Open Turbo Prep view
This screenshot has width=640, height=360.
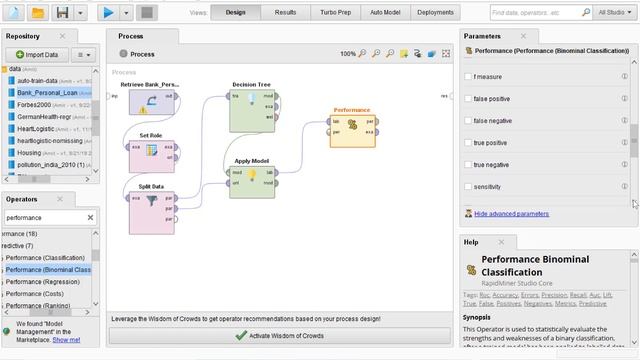click(x=336, y=12)
